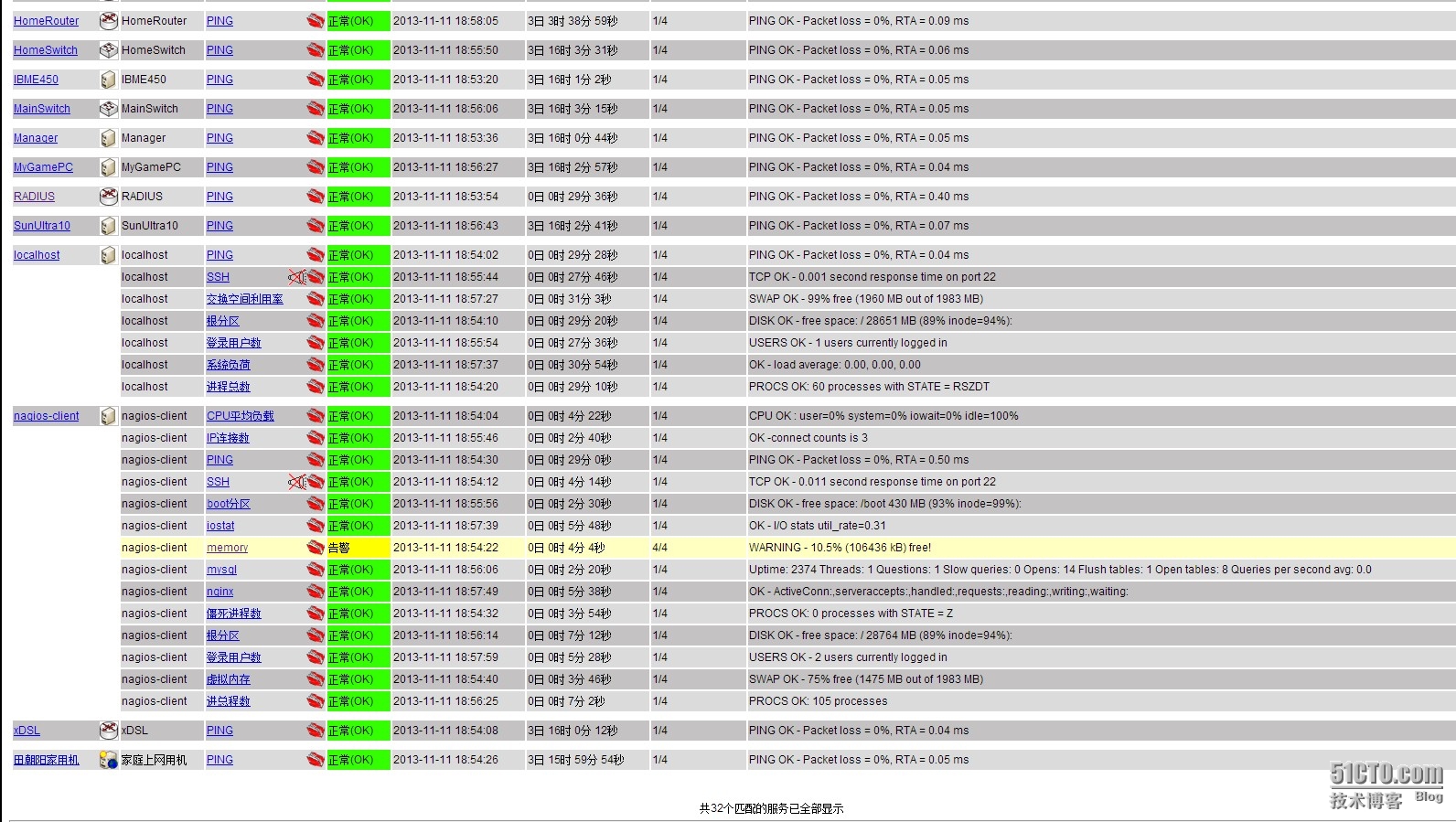Click the red check icon on HomeRouter PING row
The image size is (1456, 822).
pos(316,20)
